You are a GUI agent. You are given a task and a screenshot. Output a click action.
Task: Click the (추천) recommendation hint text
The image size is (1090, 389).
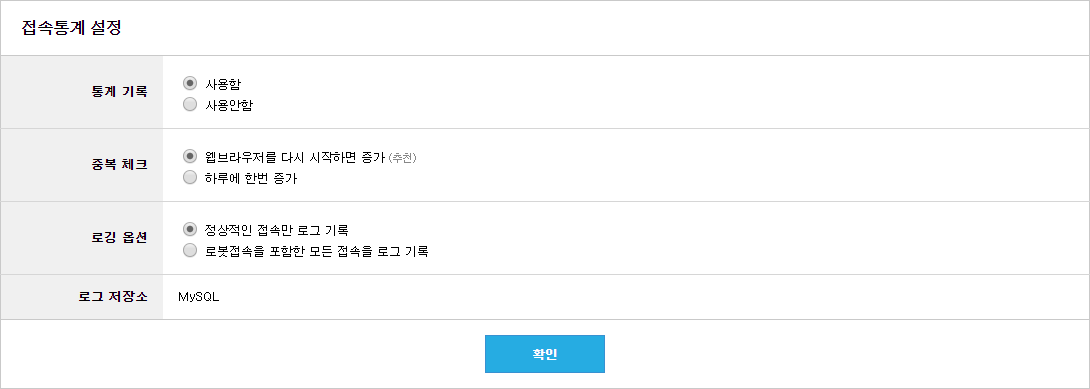click(x=402, y=158)
